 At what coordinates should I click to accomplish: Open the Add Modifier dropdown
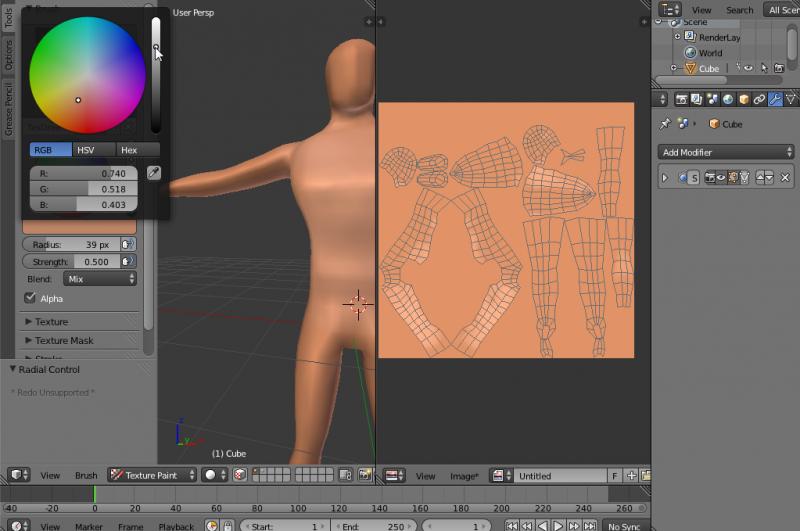pos(727,152)
